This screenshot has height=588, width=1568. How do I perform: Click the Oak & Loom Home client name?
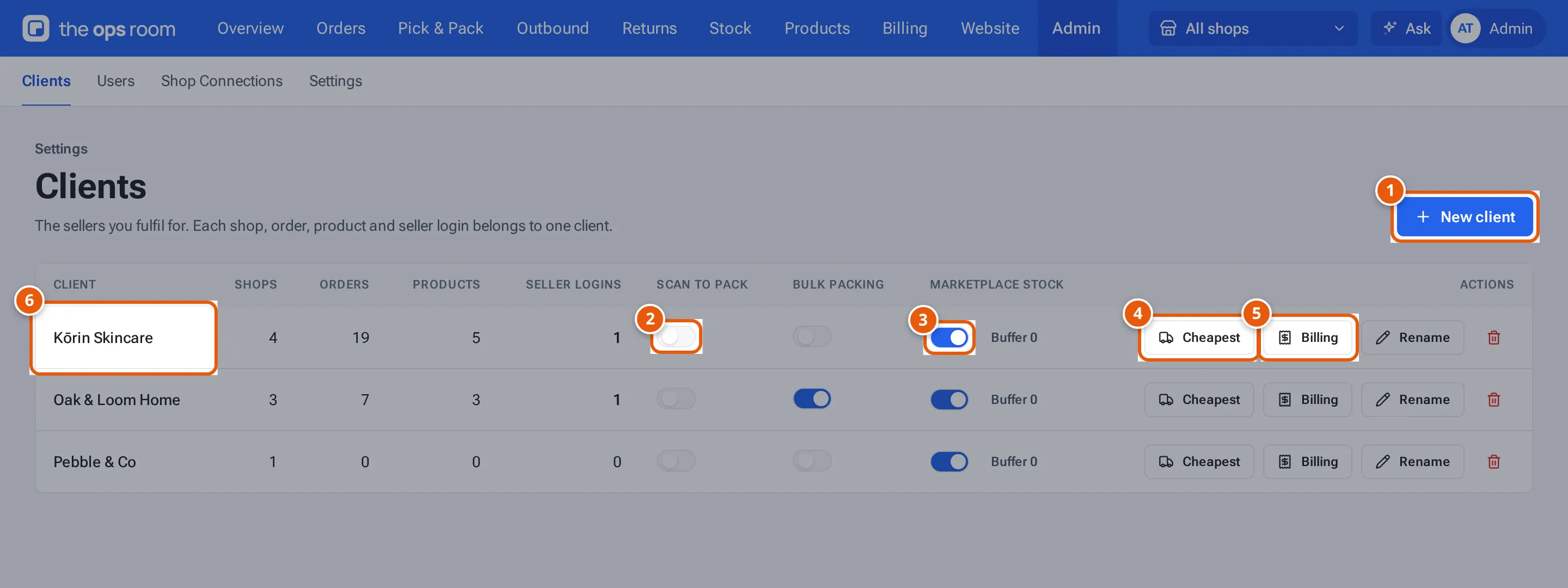coord(117,399)
